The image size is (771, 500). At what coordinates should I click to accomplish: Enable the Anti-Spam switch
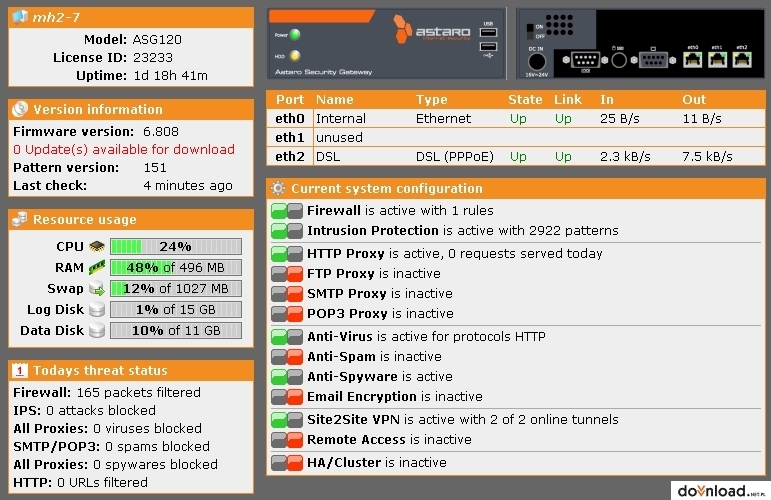[287, 356]
